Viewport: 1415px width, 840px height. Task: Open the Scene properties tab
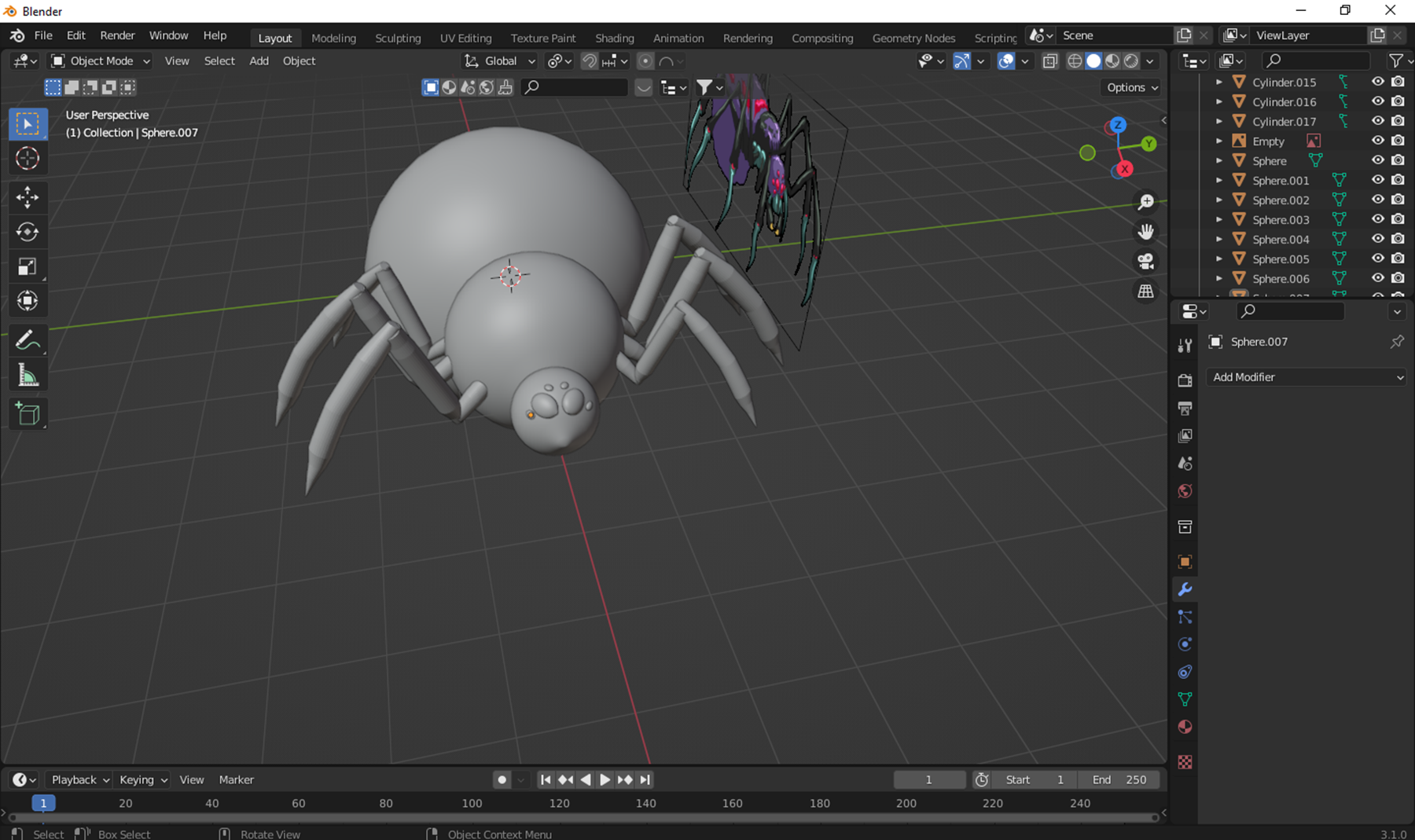[1185, 464]
